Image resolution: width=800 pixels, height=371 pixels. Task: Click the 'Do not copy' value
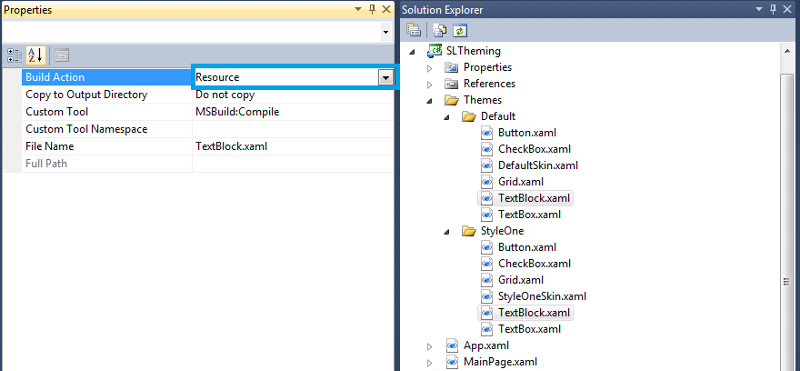pyautogui.click(x=225, y=94)
